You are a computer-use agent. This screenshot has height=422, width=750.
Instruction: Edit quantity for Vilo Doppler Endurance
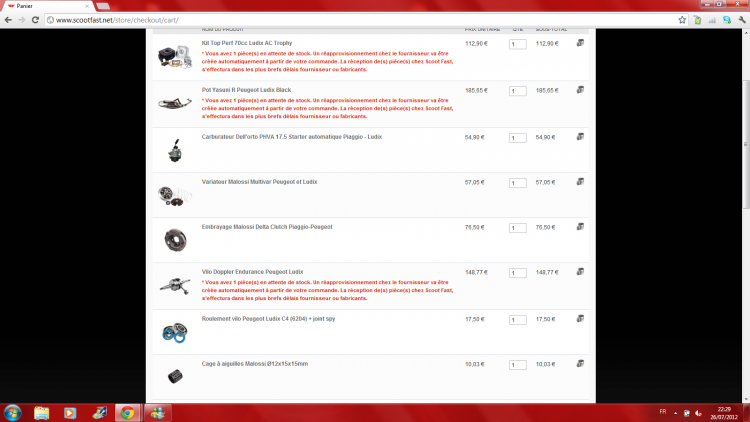(518, 273)
